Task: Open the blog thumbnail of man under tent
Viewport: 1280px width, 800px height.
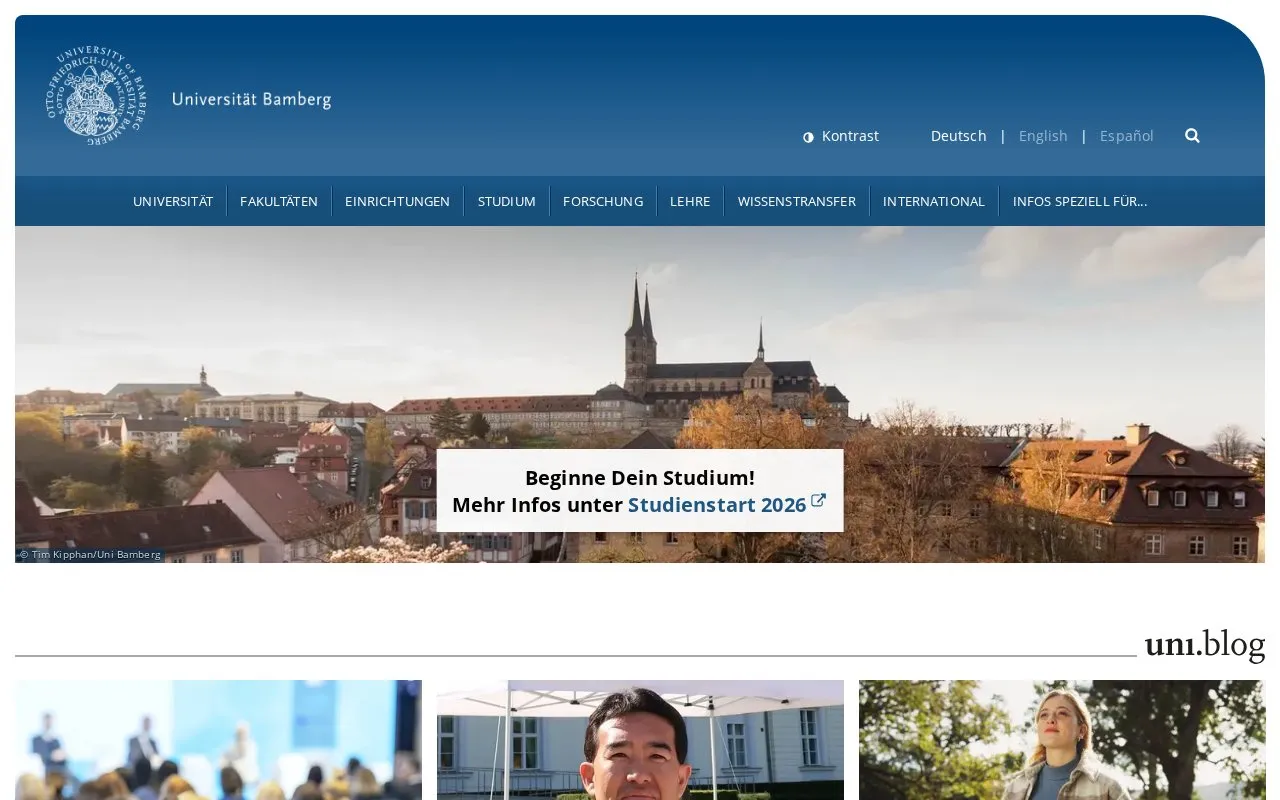Action: 640,740
